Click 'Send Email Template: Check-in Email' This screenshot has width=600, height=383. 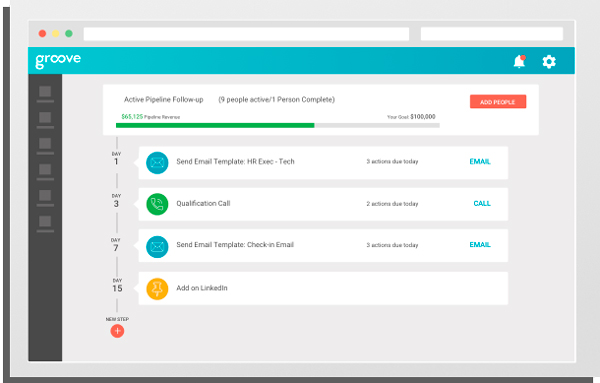point(235,245)
